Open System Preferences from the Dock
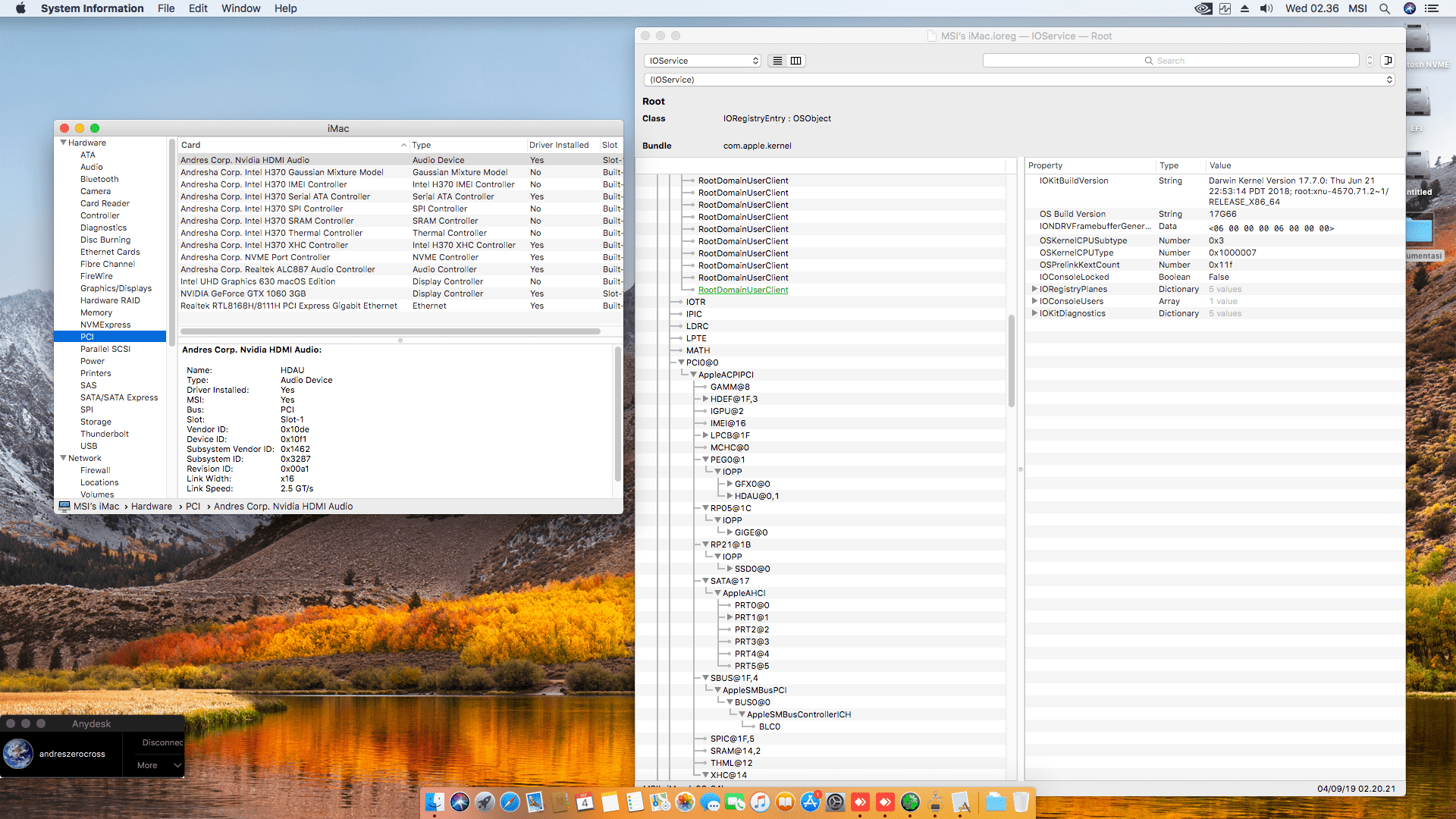Screen dimensions: 1456x819 pyautogui.click(x=835, y=802)
